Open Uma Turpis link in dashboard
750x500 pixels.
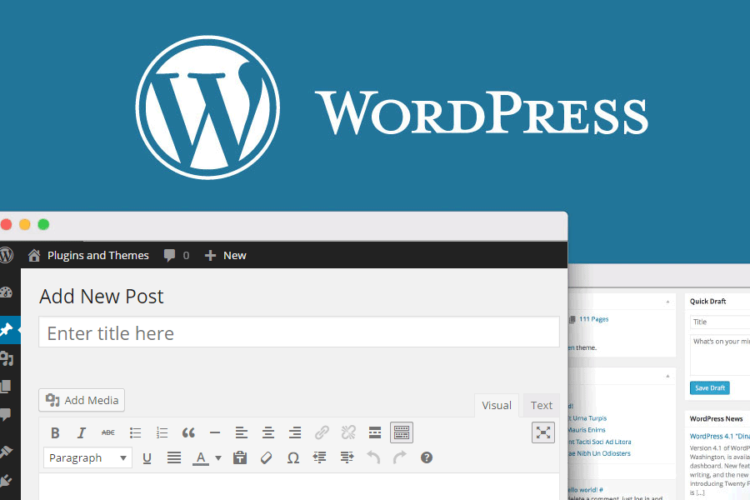click(587, 418)
